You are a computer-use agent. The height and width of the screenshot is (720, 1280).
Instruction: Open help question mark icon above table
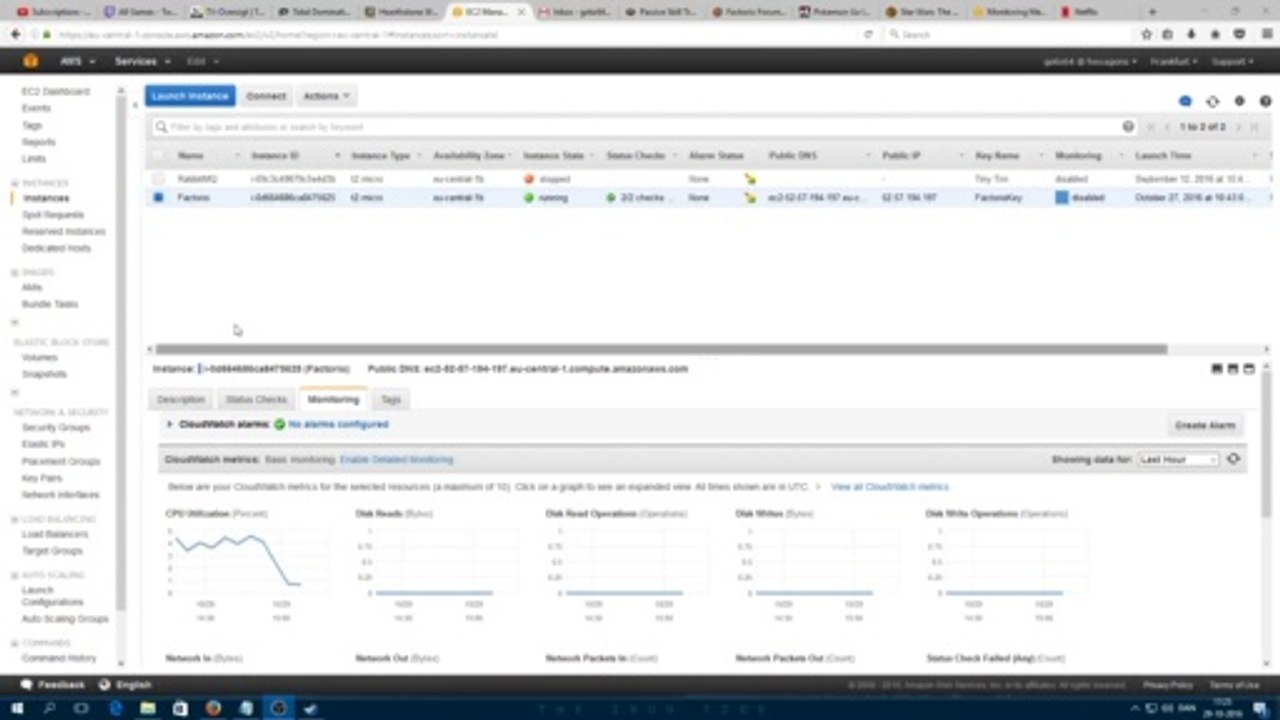pos(1265,101)
